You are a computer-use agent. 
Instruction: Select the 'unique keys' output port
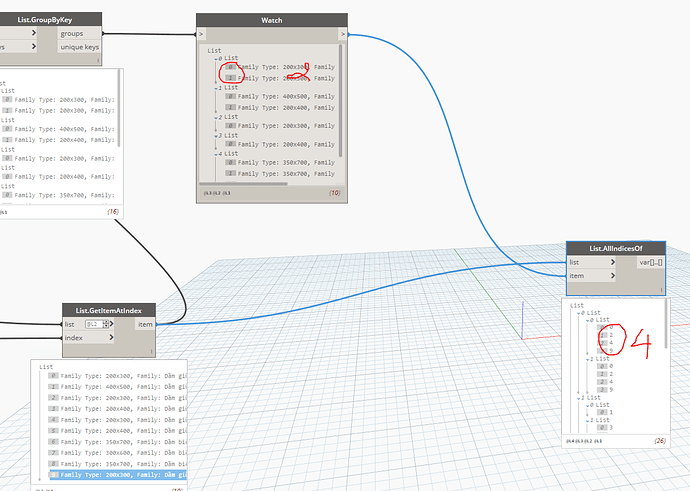pos(79,47)
